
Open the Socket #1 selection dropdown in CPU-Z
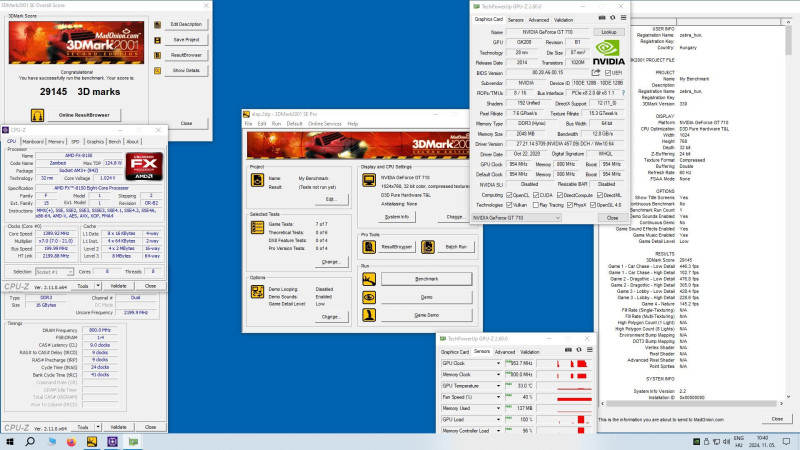pos(54,272)
